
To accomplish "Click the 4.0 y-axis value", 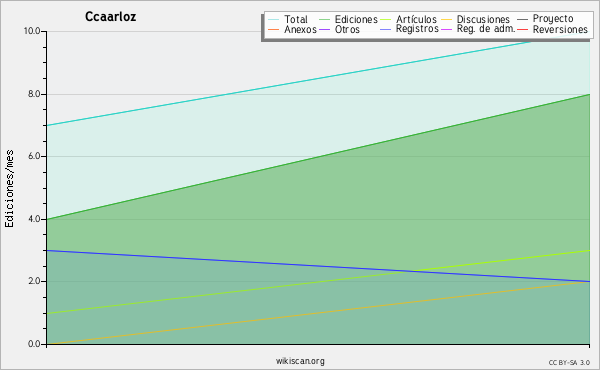I will 34,219.
